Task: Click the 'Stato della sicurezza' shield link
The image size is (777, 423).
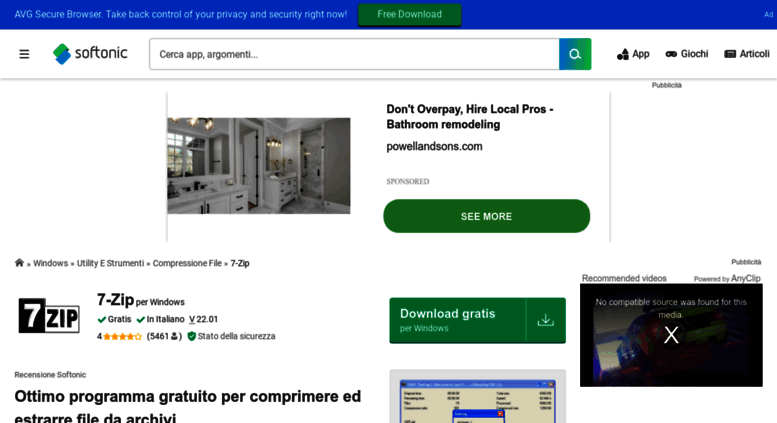Action: tap(231, 336)
